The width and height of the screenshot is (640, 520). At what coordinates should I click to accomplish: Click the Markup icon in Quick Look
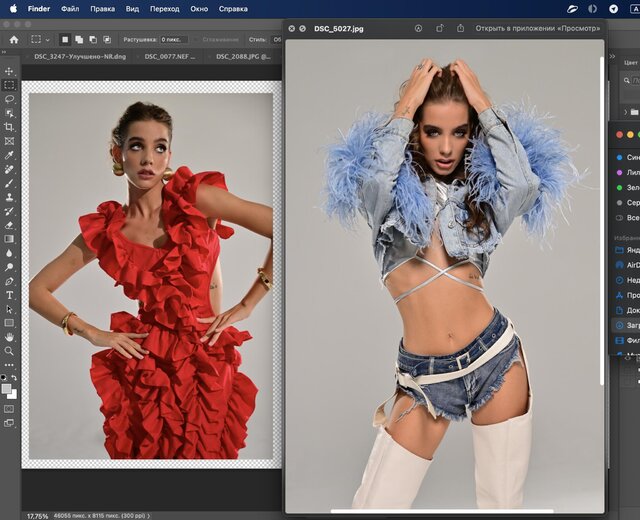point(418,28)
